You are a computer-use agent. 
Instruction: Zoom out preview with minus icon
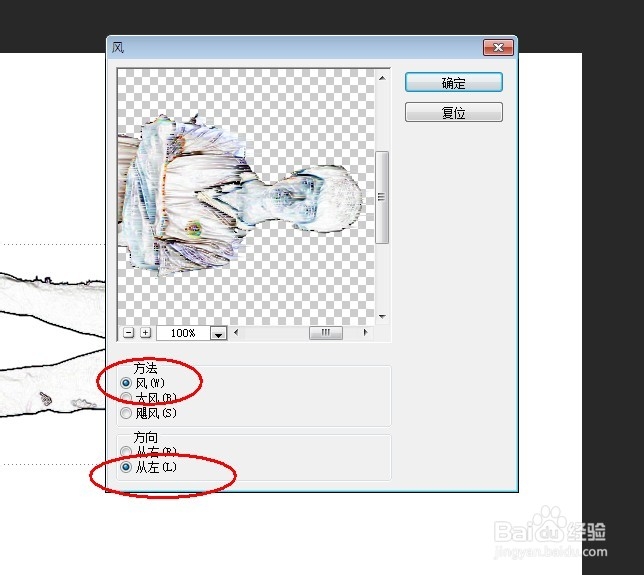tap(129, 333)
